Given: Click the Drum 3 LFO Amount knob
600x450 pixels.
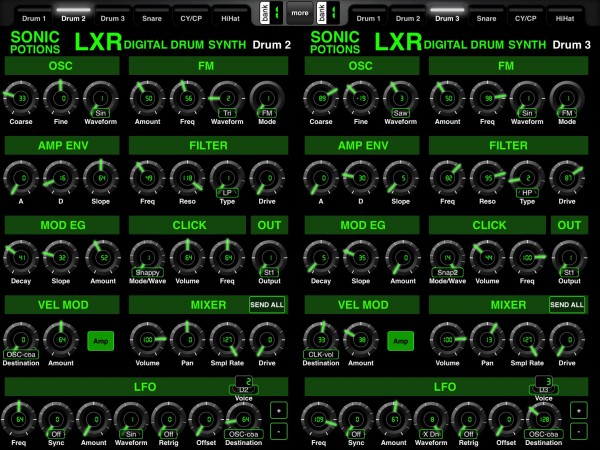Looking at the screenshot, I should click(394, 420).
